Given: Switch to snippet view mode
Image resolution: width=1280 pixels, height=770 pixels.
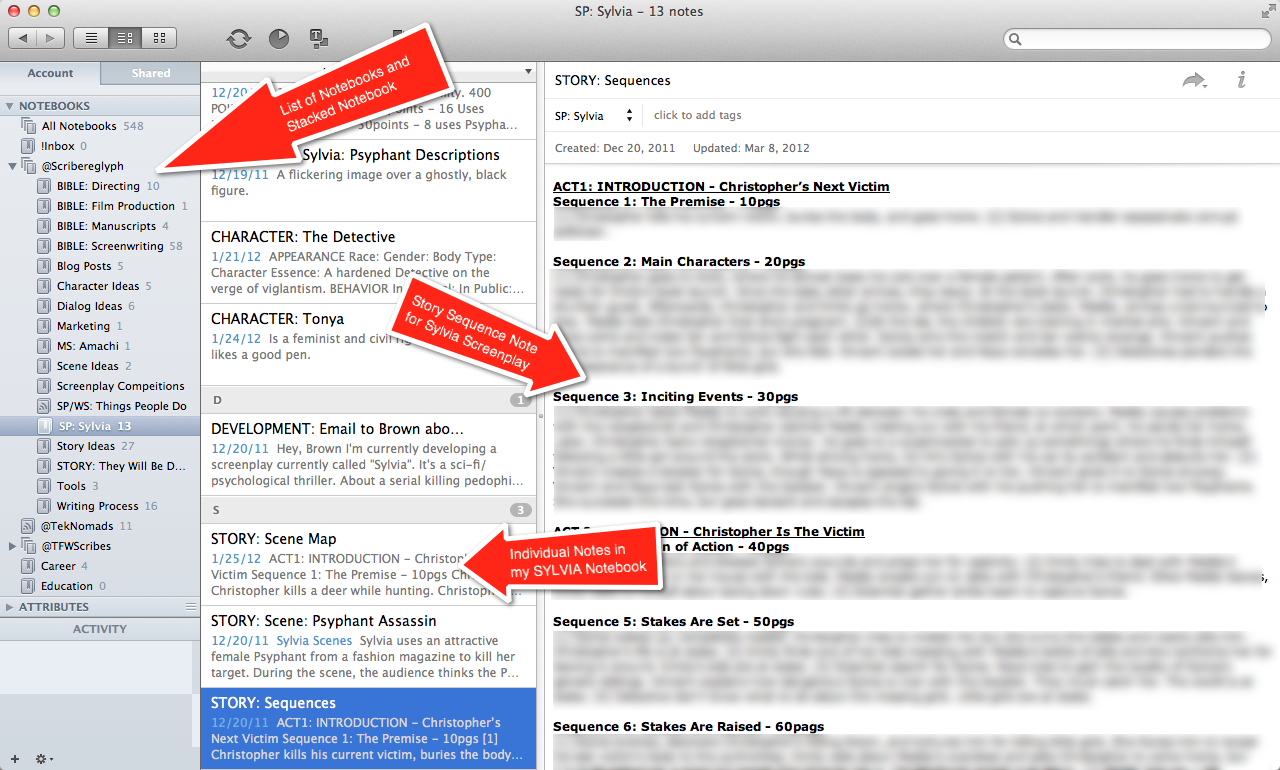Looking at the screenshot, I should point(125,38).
